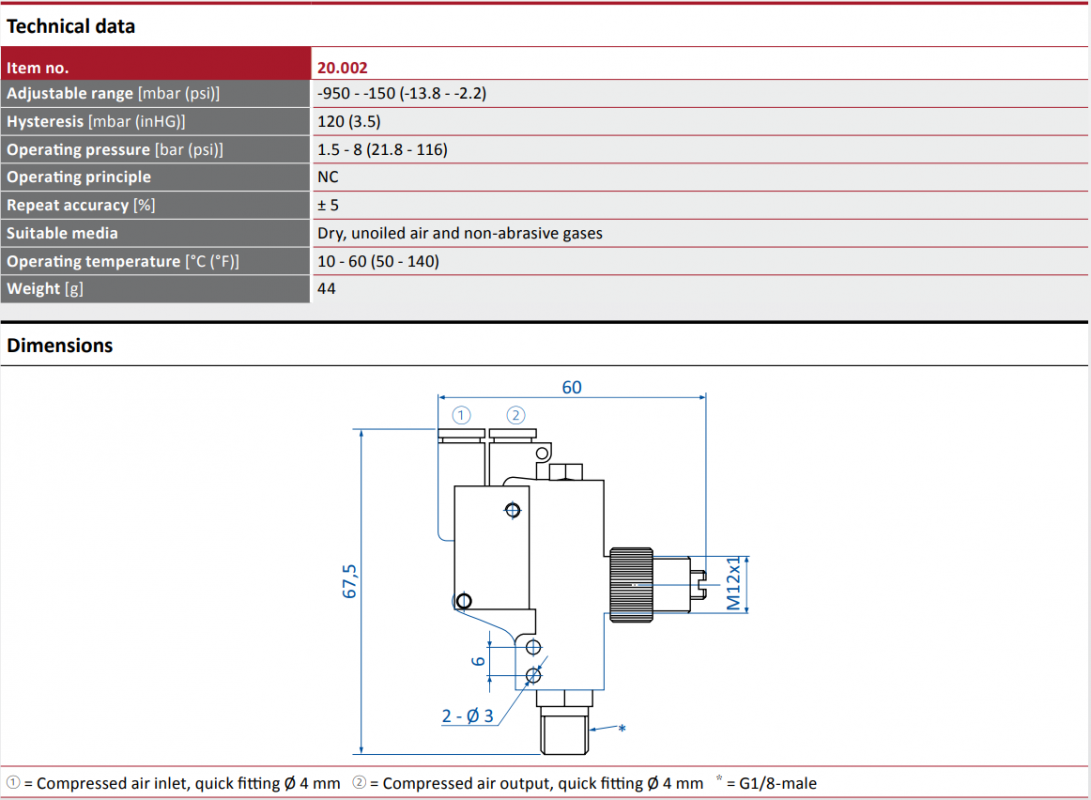Select the "Operating principle" label
Viewport: 1091px width, 800px height.
coord(79,177)
